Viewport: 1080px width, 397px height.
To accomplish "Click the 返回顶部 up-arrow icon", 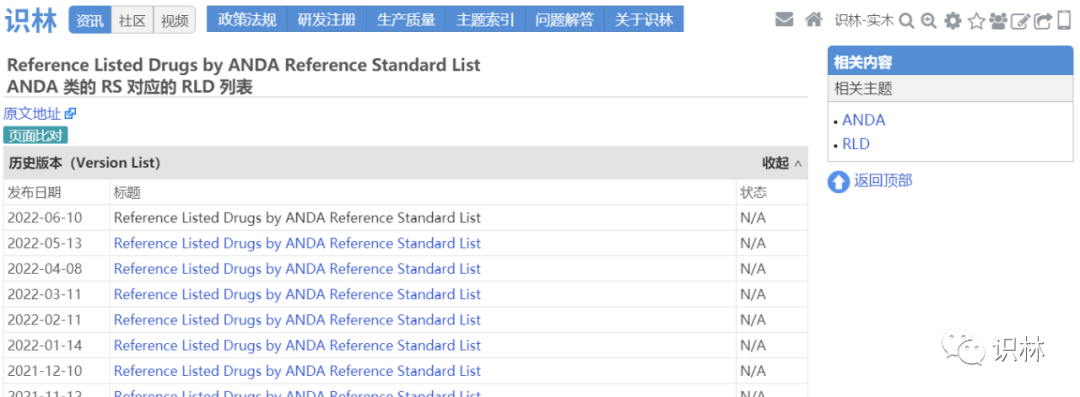I will click(x=838, y=182).
